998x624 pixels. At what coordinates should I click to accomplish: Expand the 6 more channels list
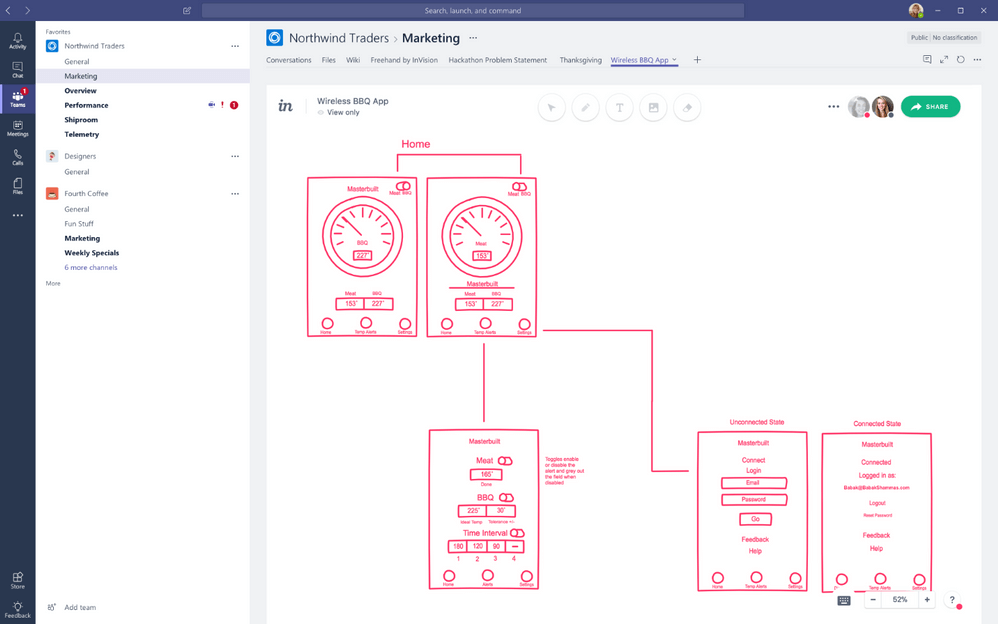(x=91, y=268)
